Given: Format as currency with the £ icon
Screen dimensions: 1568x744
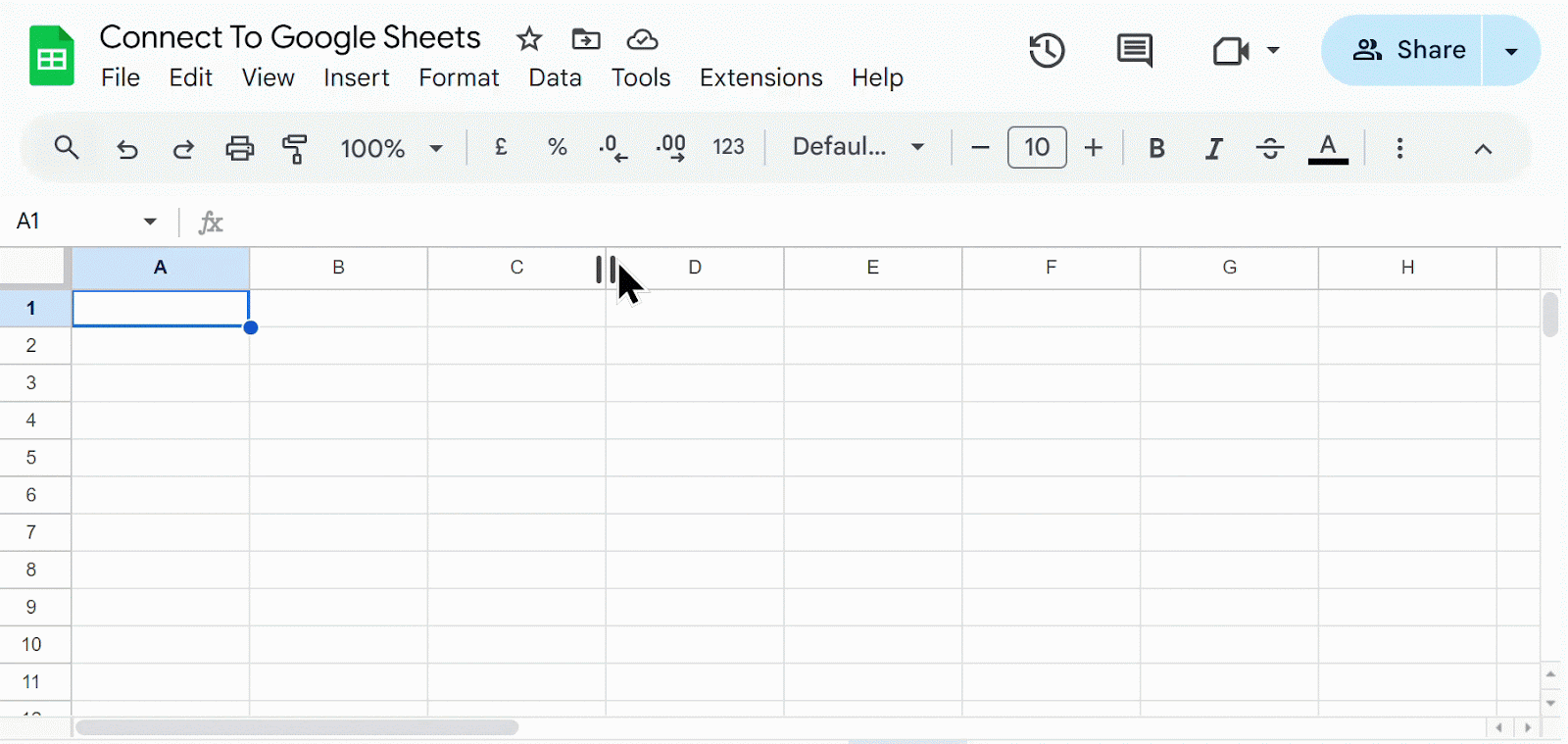Looking at the screenshot, I should tap(501, 147).
